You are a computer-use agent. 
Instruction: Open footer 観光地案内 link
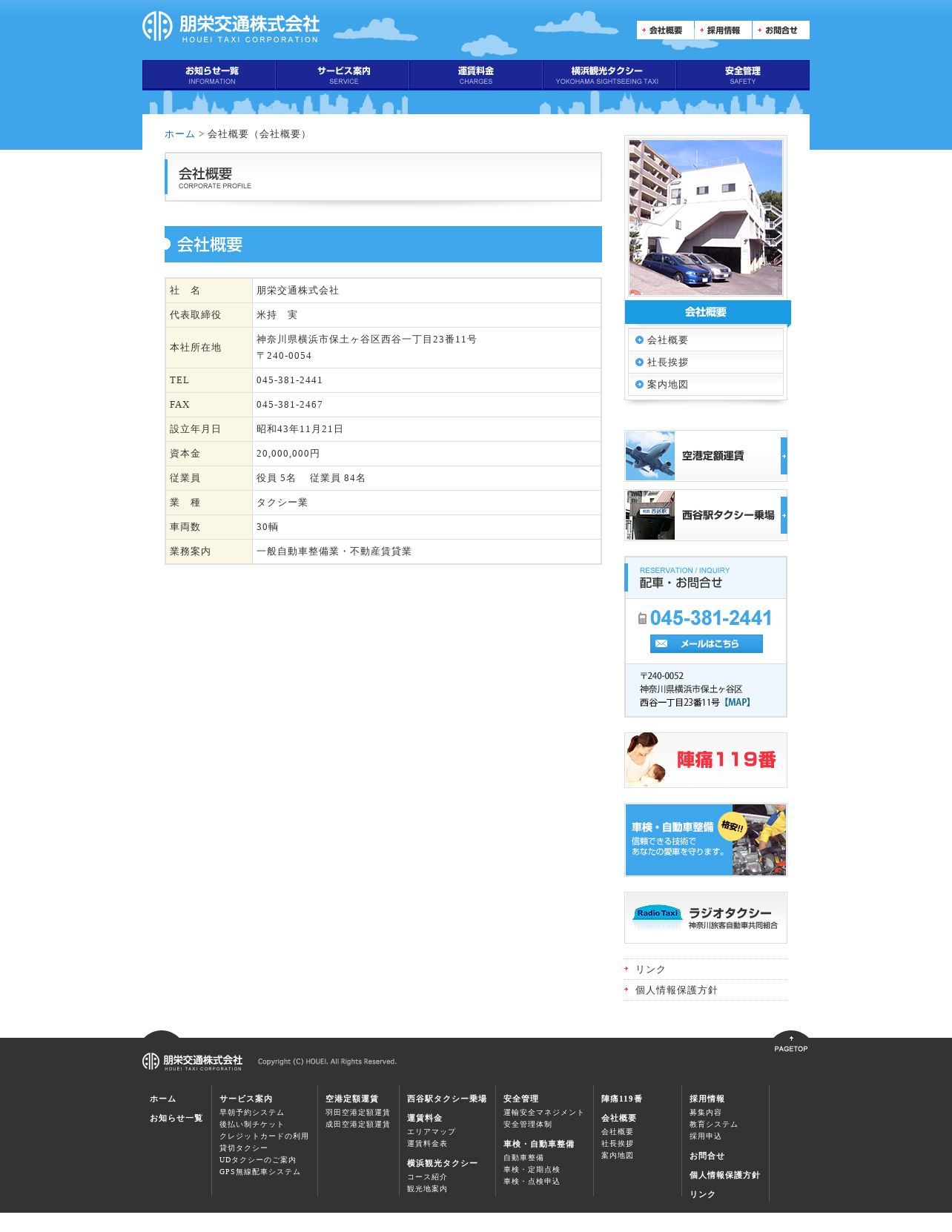(427, 1189)
